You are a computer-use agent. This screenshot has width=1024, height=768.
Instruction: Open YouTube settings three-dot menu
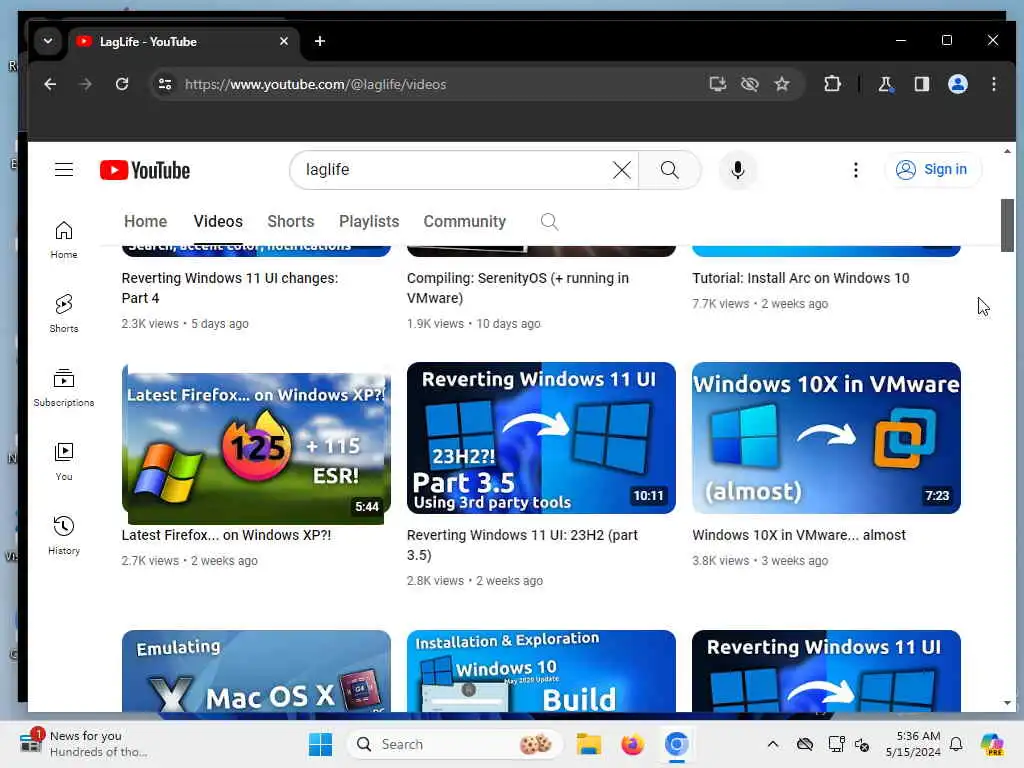[856, 170]
